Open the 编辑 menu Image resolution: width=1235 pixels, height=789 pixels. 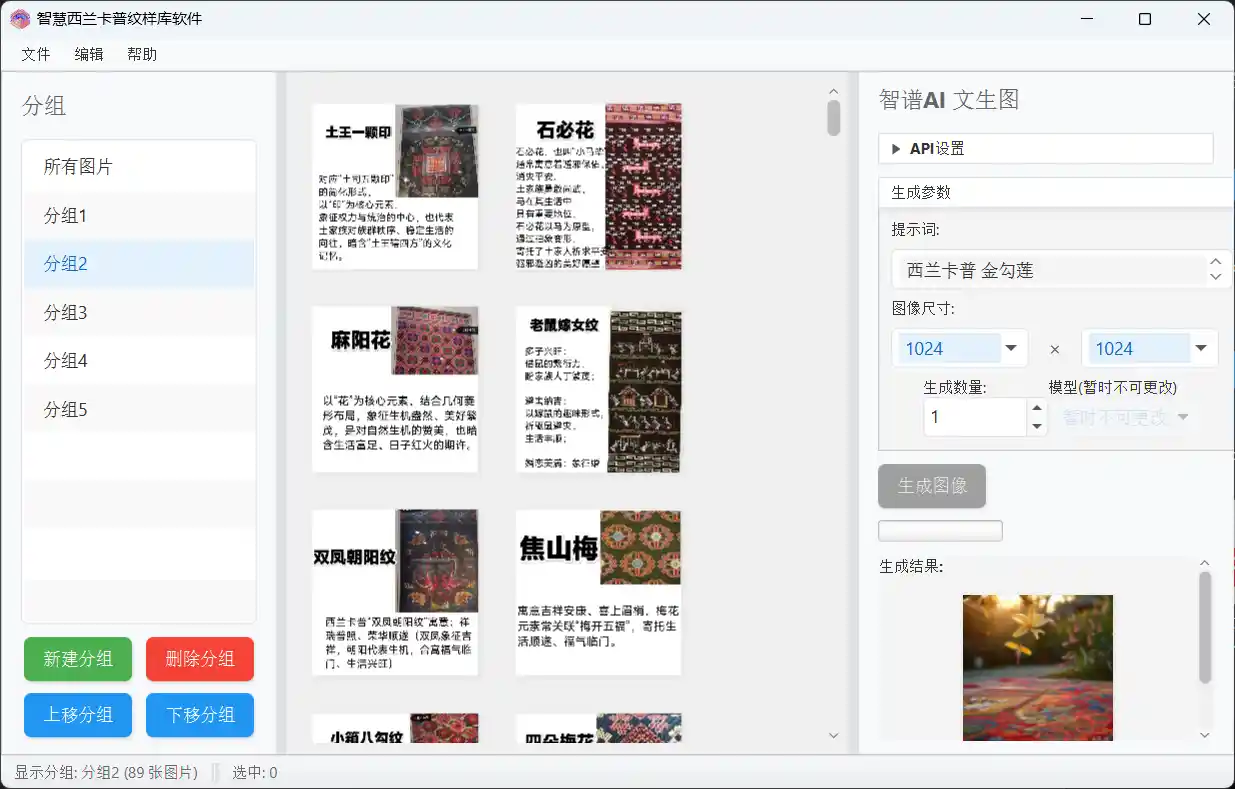(89, 54)
